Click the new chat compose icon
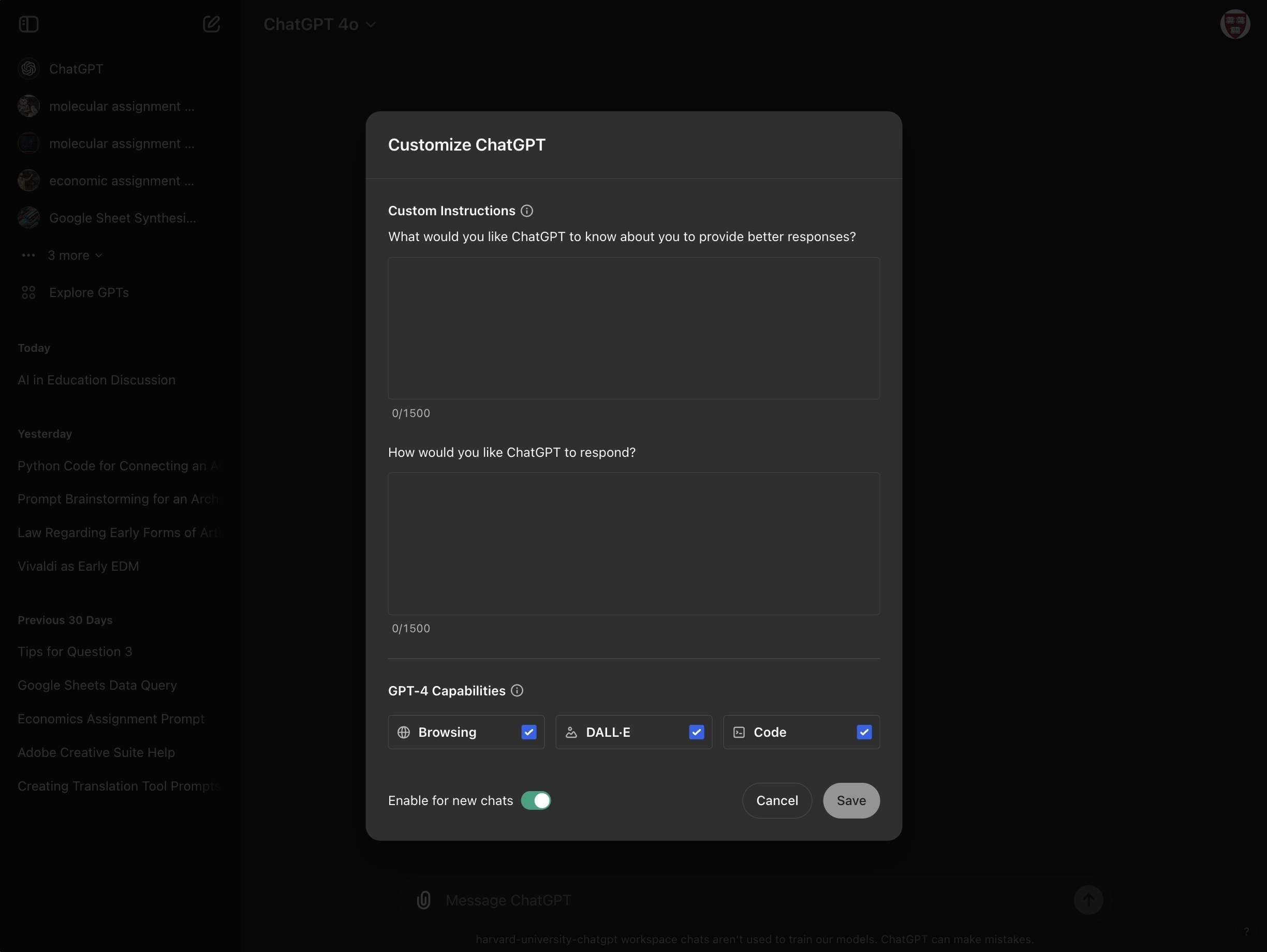 (211, 24)
